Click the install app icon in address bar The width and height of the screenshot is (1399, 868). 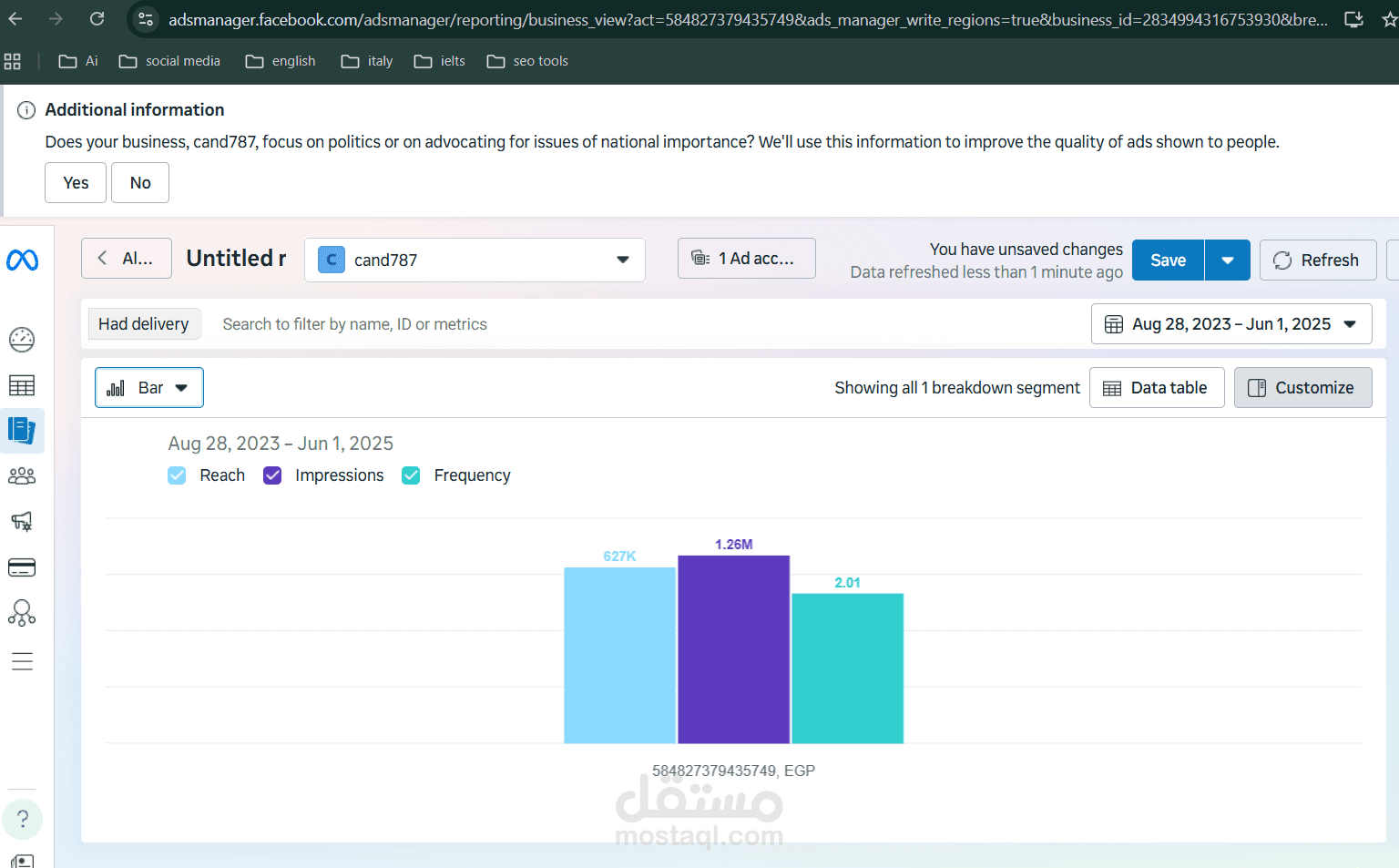(1353, 19)
